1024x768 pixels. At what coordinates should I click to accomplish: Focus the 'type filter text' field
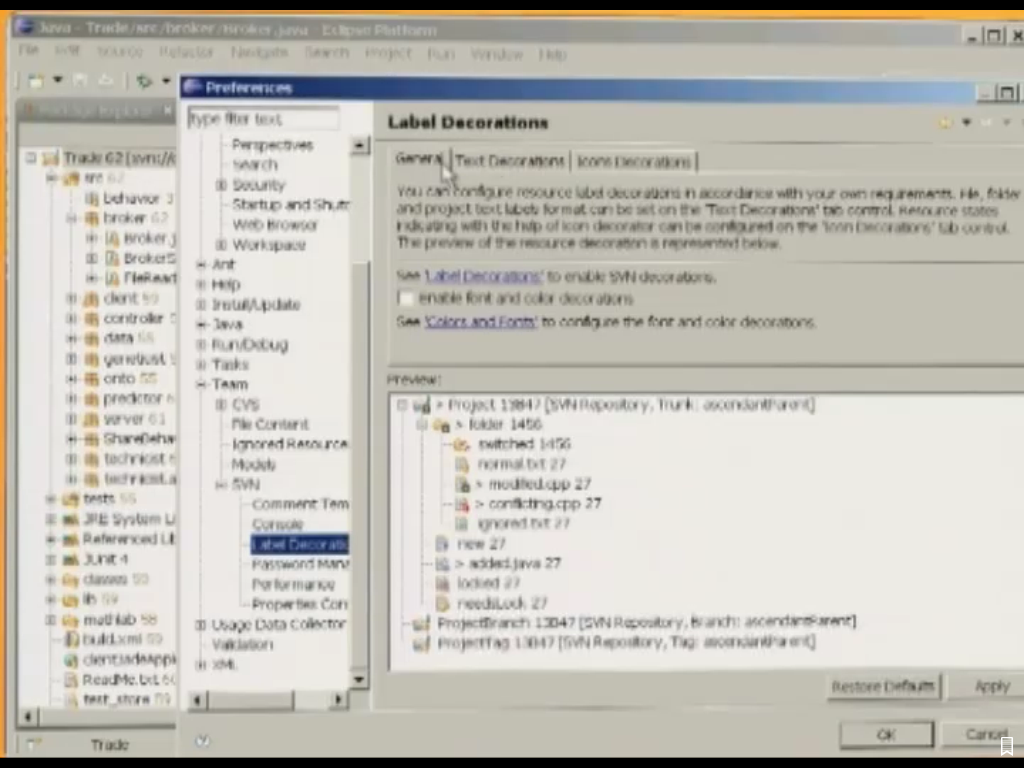click(263, 119)
